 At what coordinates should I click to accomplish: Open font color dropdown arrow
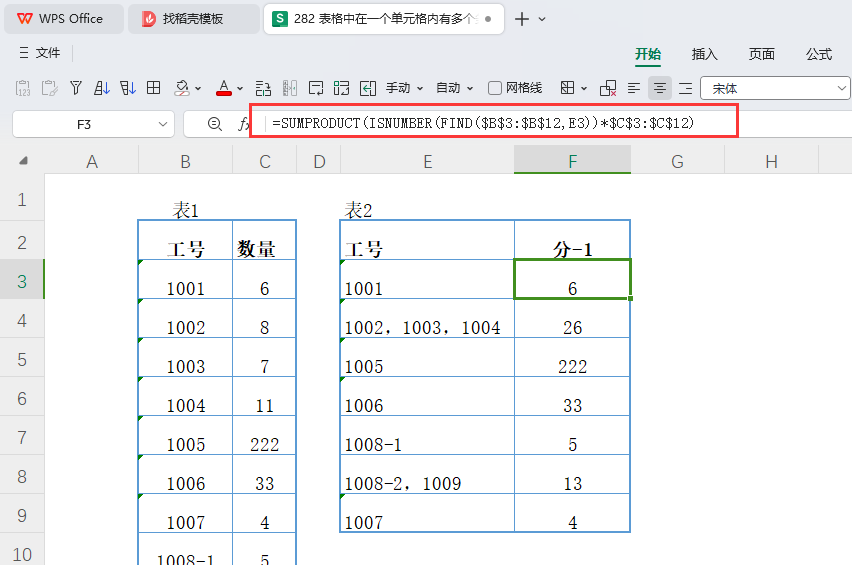(240, 88)
